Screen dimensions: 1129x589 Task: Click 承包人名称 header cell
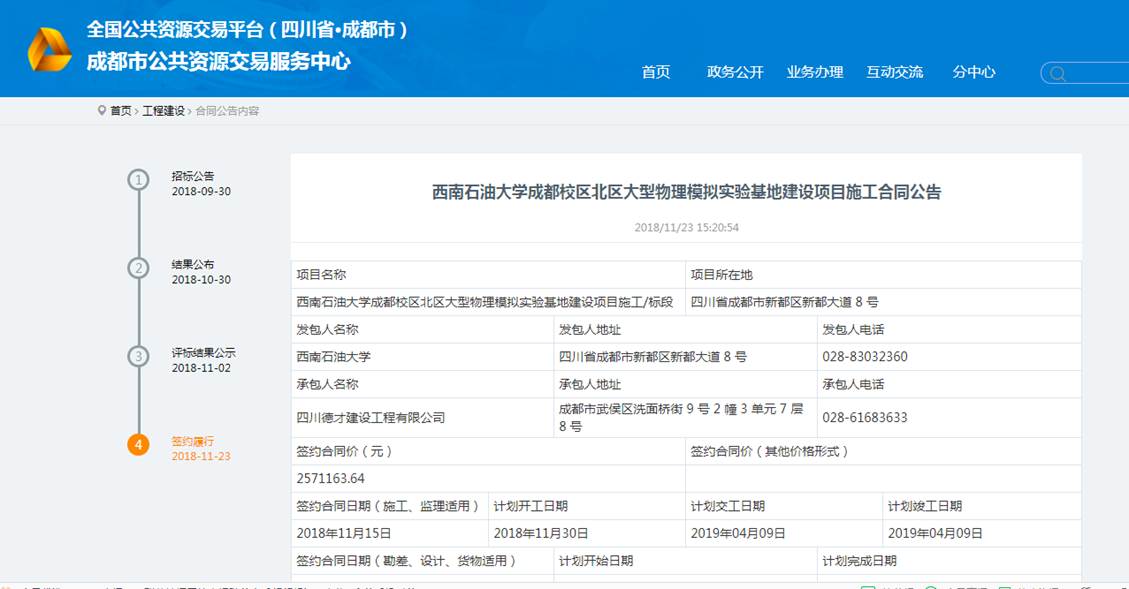pos(423,384)
